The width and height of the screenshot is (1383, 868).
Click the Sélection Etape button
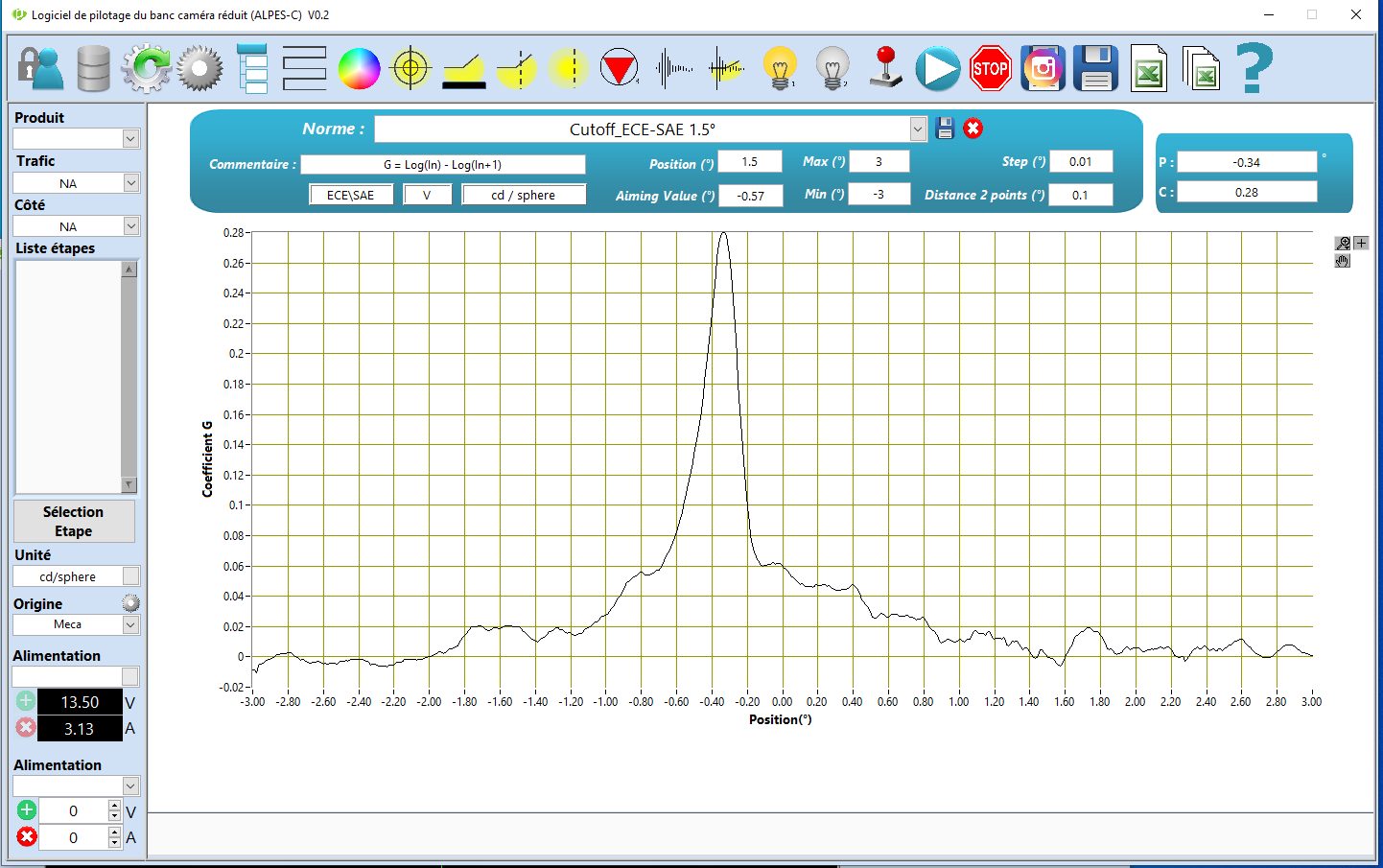point(74,521)
